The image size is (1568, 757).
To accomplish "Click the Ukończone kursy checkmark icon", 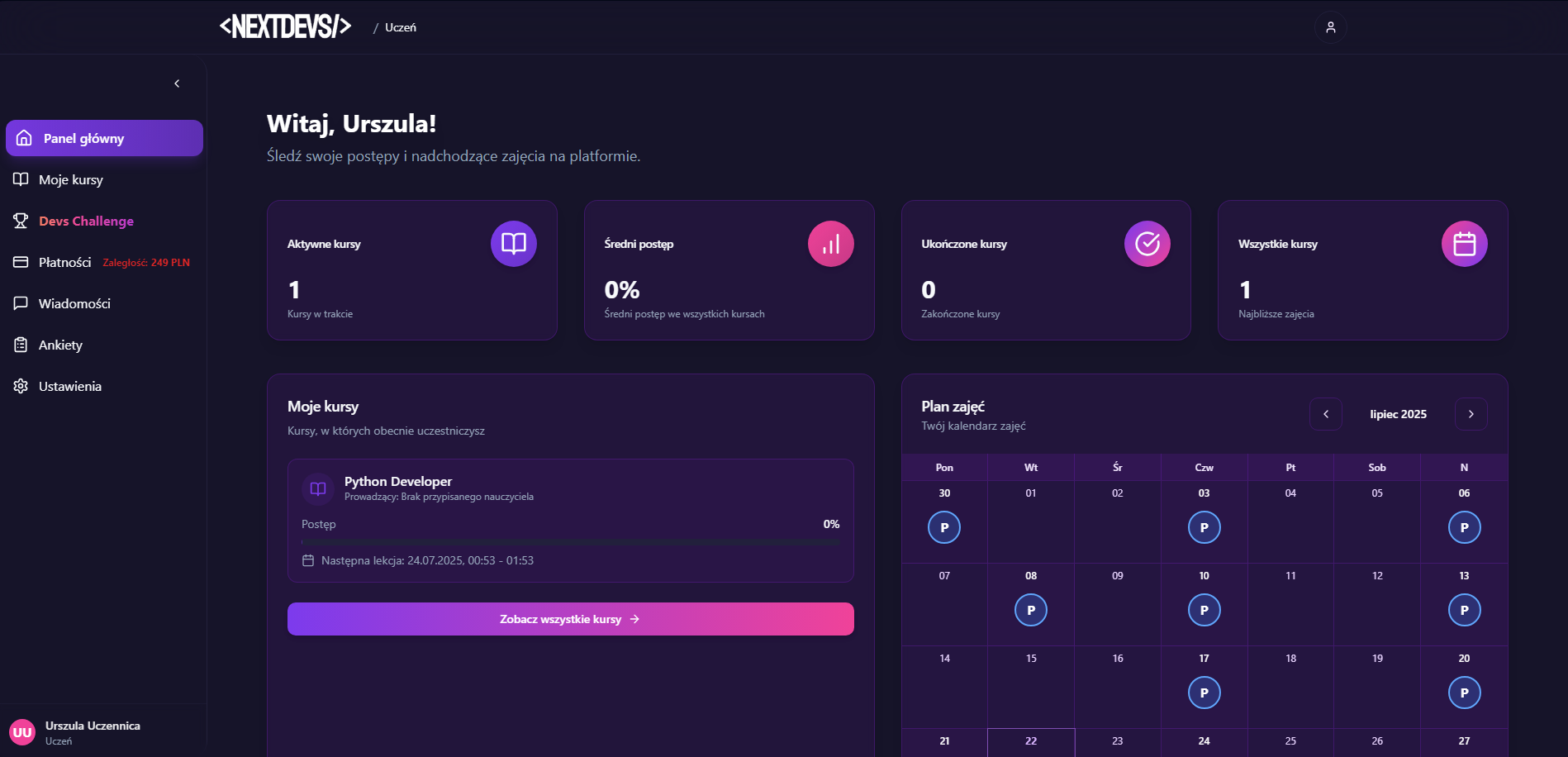I will coord(1147,244).
